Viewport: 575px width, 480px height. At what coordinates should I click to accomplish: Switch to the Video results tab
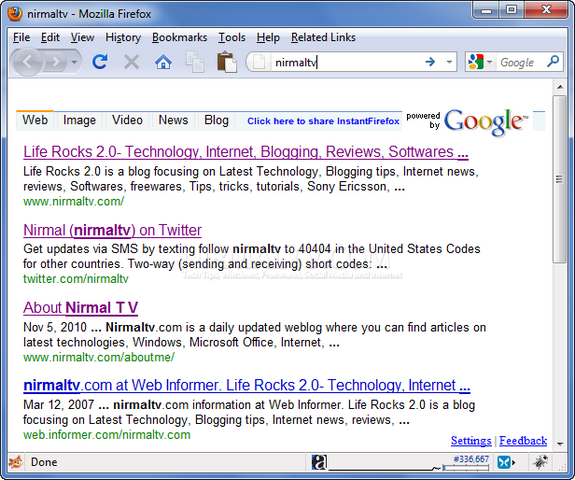pyautogui.click(x=127, y=120)
